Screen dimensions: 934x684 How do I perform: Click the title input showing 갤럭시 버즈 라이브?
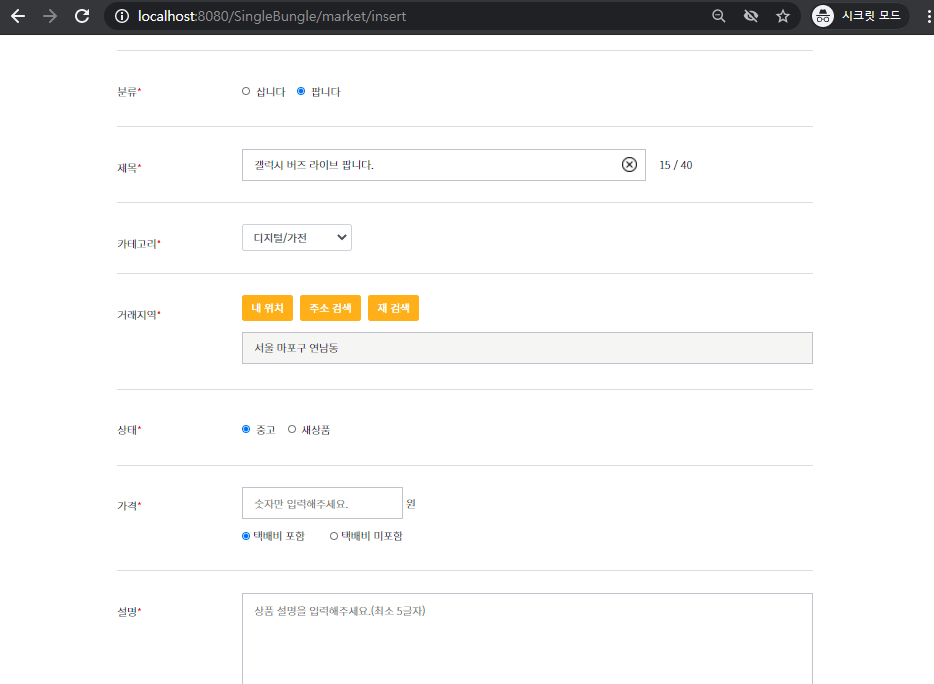[420, 164]
